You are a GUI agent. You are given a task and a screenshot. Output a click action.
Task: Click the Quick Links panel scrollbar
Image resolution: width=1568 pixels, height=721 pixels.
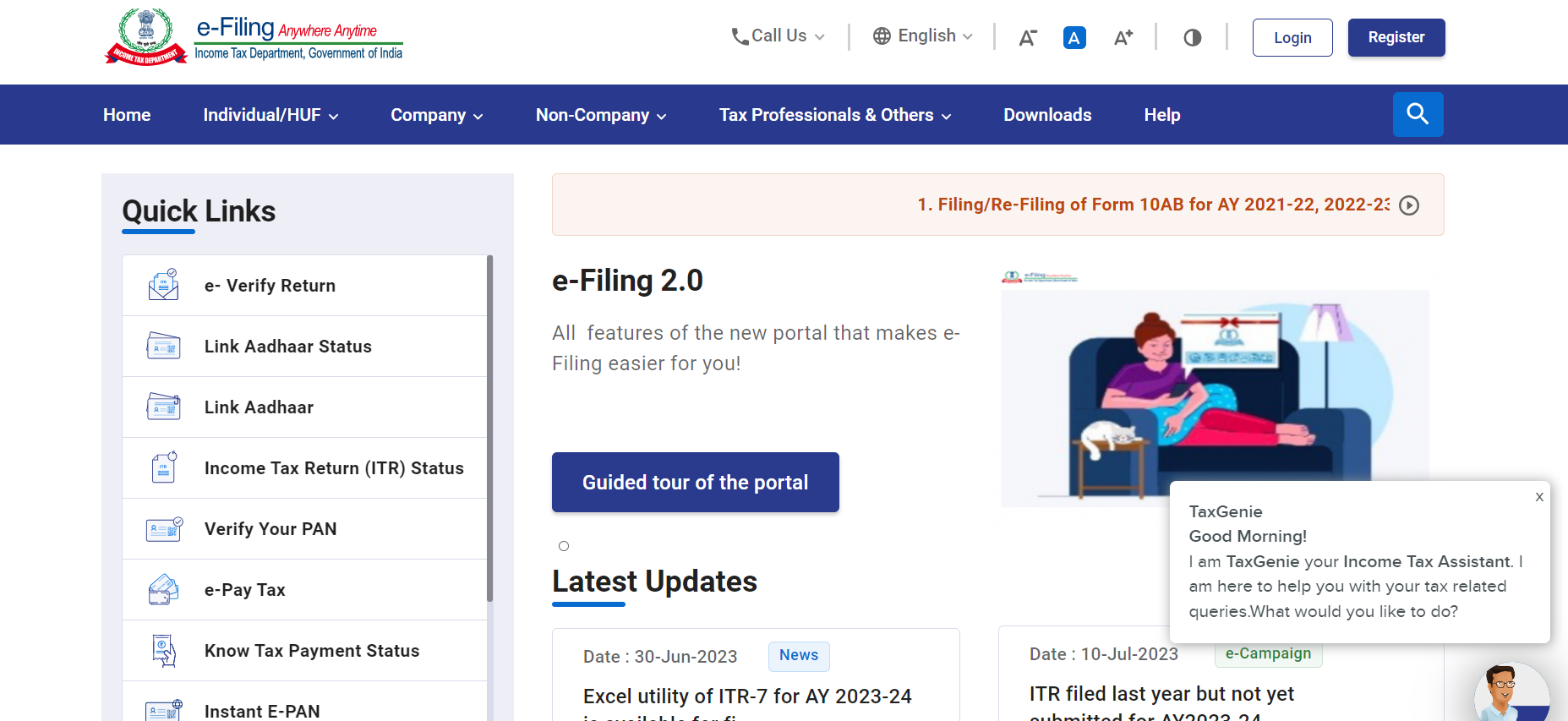[490, 429]
